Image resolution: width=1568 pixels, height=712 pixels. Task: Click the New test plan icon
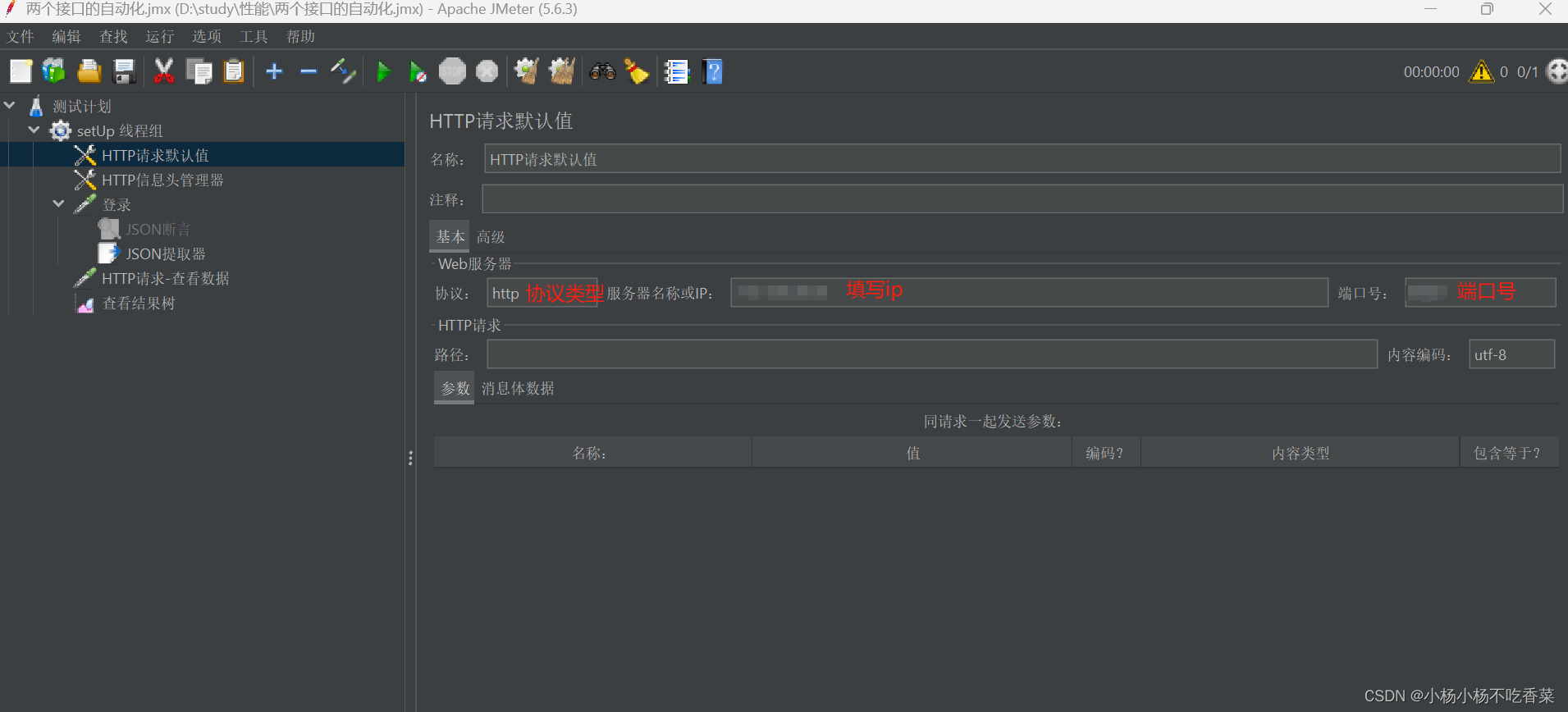point(21,71)
